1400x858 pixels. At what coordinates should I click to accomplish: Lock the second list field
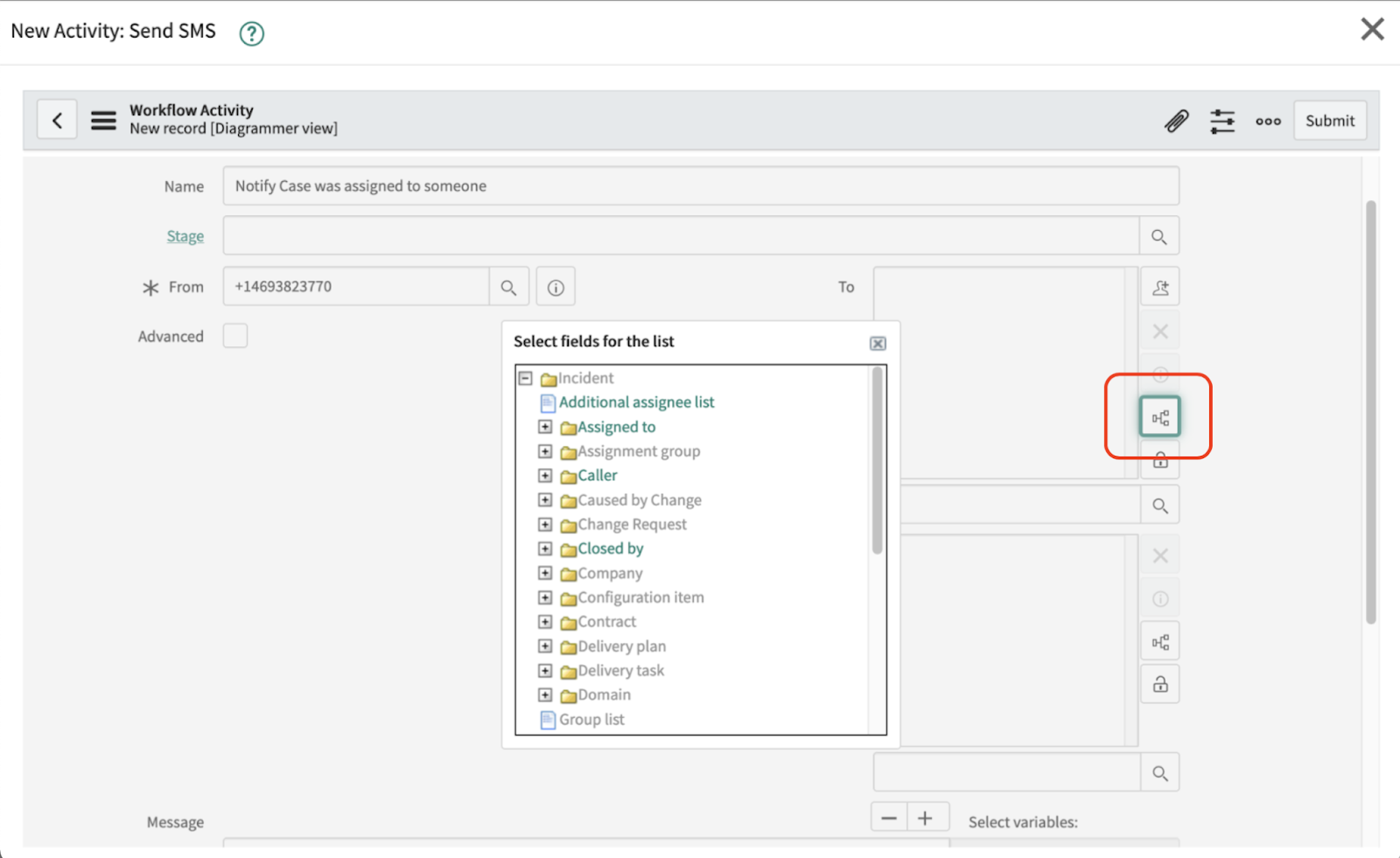point(1160,684)
